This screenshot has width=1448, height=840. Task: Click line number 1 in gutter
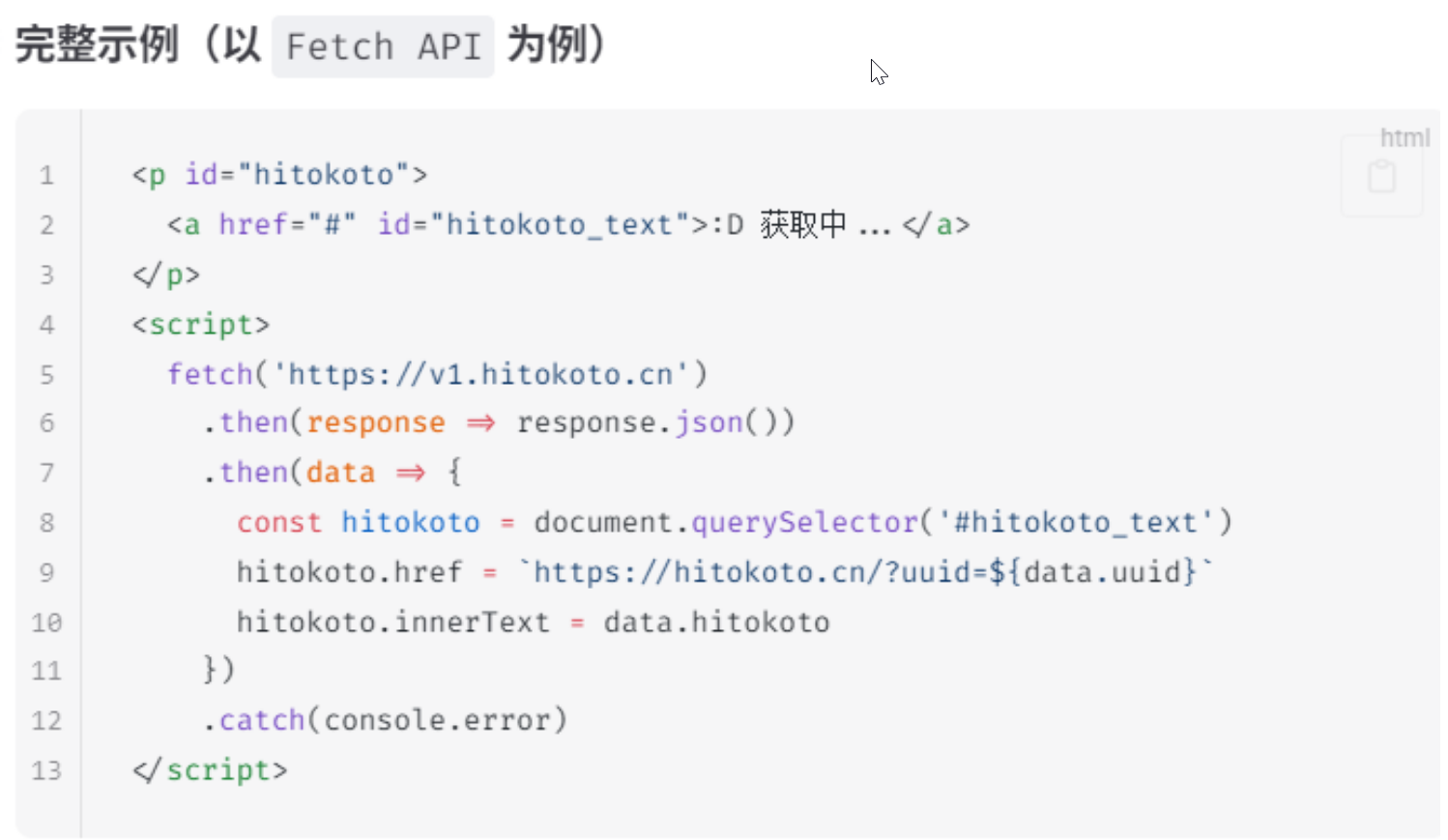(45, 176)
